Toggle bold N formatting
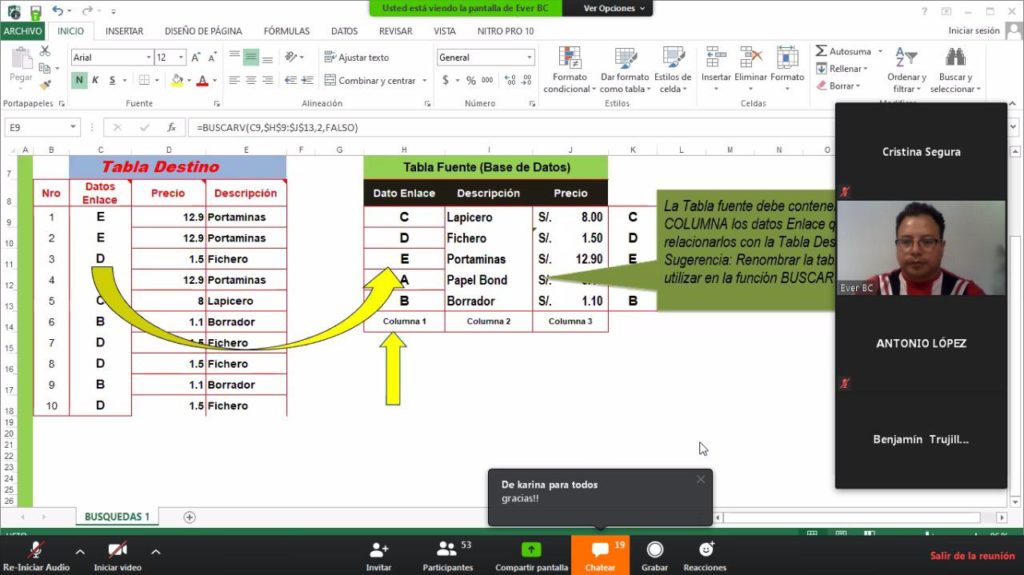Screen dimensions: 1024x575 (x=79, y=80)
